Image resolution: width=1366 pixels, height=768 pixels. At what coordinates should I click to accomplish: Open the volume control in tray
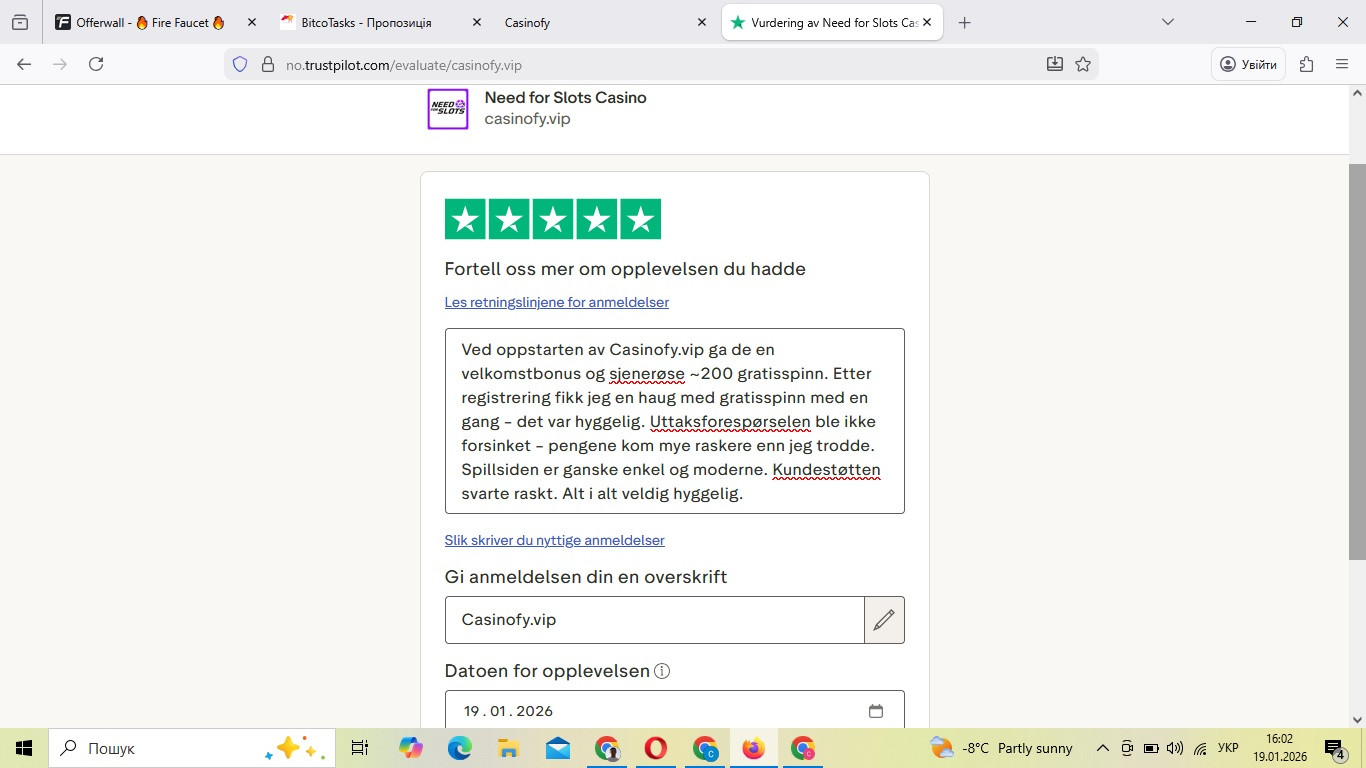tap(1175, 748)
